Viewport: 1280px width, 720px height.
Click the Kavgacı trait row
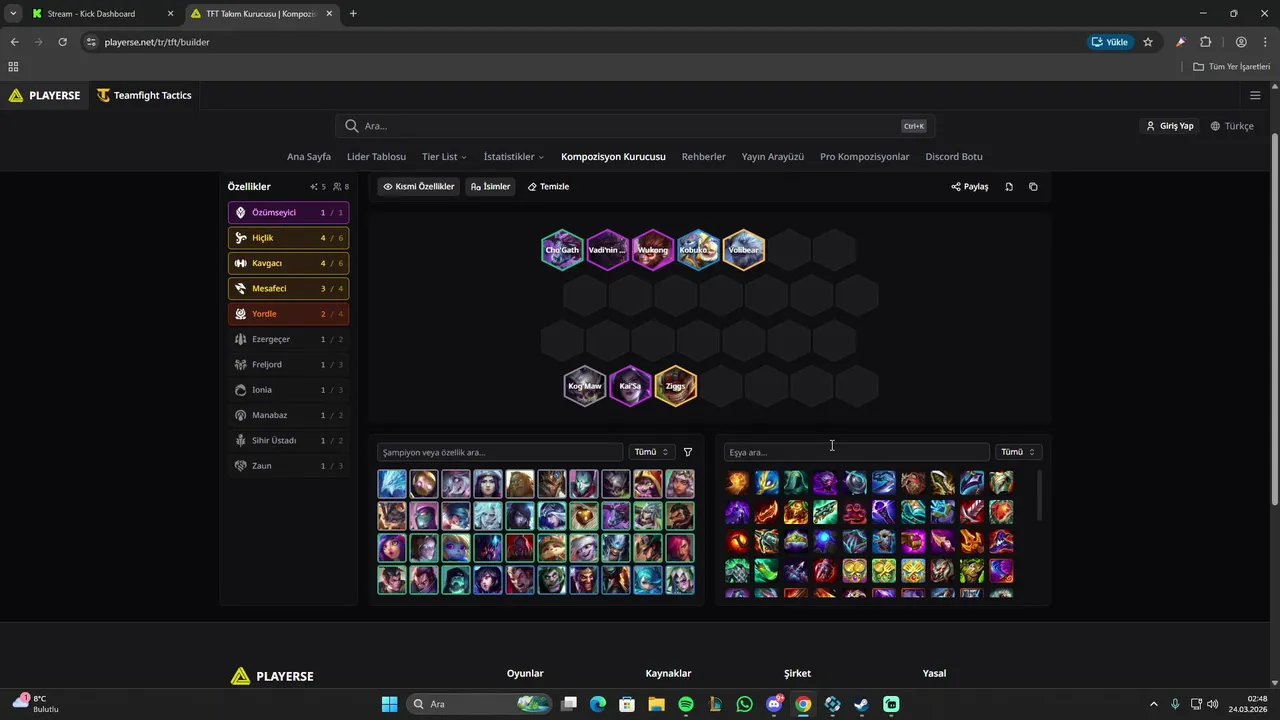click(289, 263)
